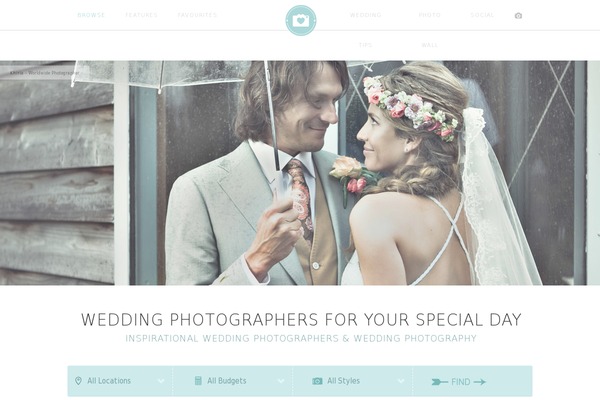Click the FIND button text
600x400 pixels.
click(461, 382)
